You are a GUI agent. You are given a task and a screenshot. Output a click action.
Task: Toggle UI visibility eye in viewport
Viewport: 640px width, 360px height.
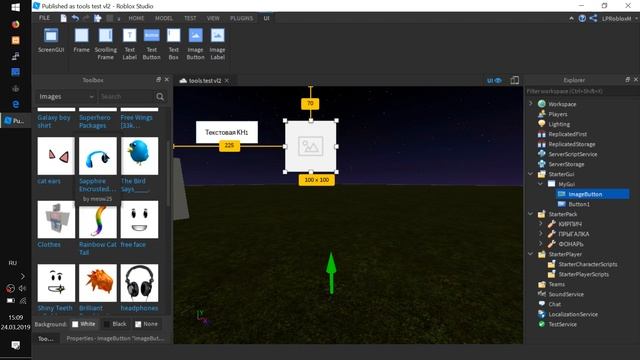(x=494, y=80)
